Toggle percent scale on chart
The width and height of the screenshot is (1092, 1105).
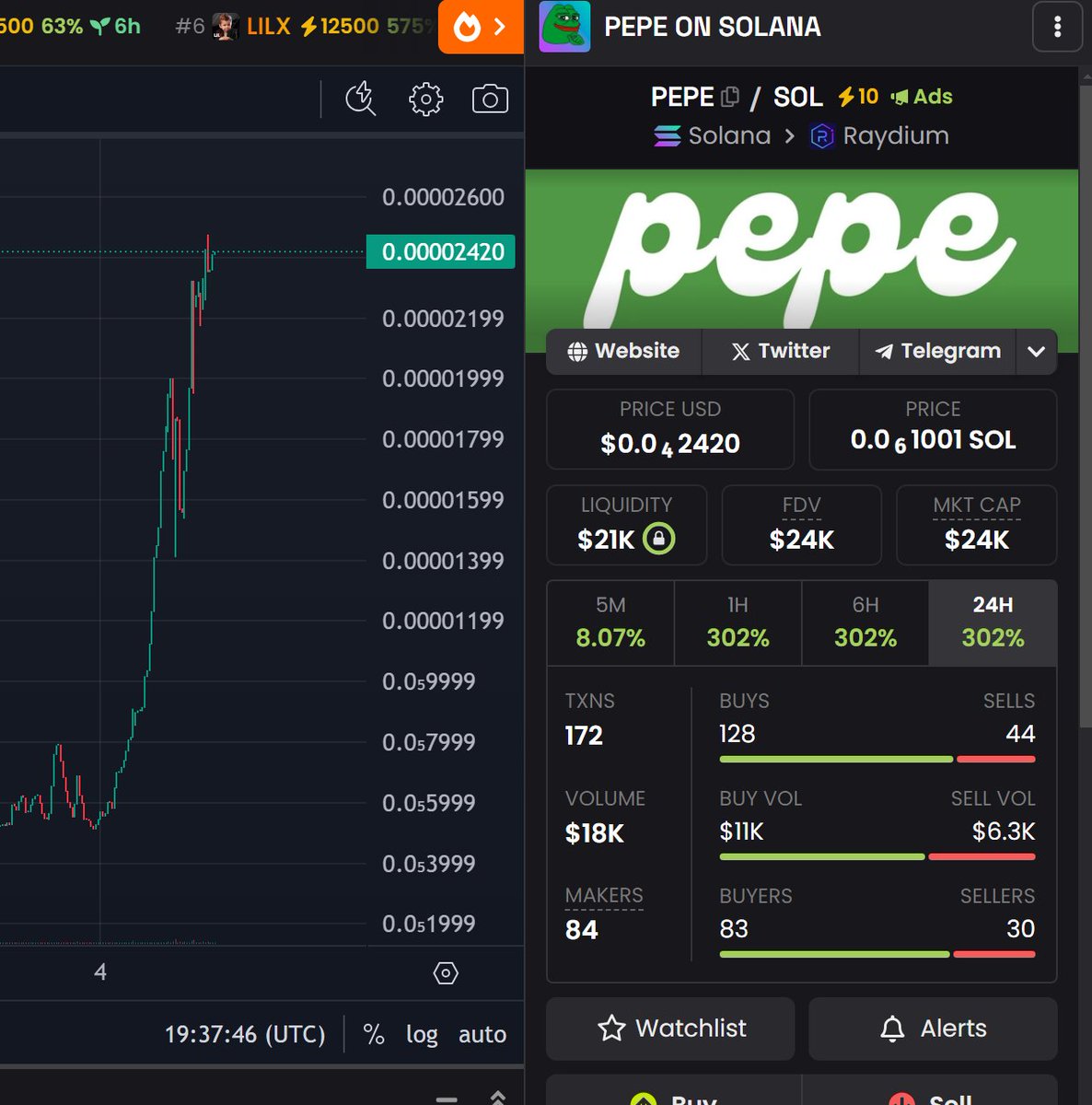tap(374, 1034)
